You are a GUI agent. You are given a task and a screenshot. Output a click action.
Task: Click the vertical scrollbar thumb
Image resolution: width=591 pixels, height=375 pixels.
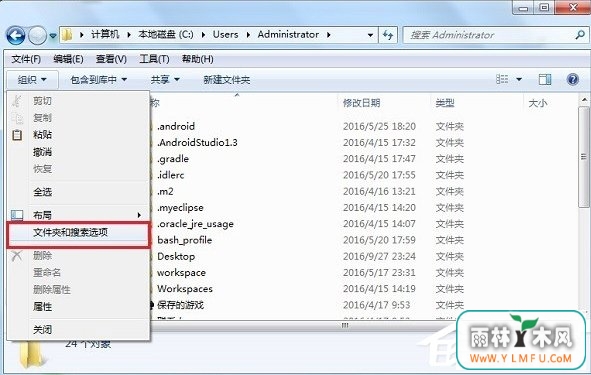click(x=583, y=156)
